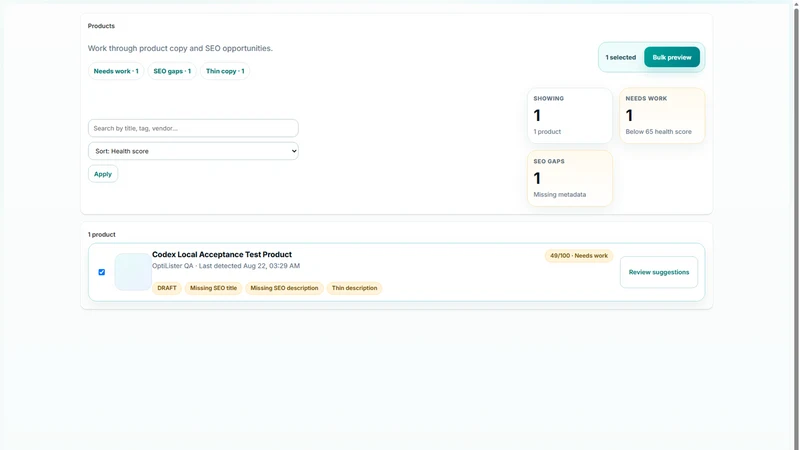
Task: Click the DRAFT tag
Action: 167,288
